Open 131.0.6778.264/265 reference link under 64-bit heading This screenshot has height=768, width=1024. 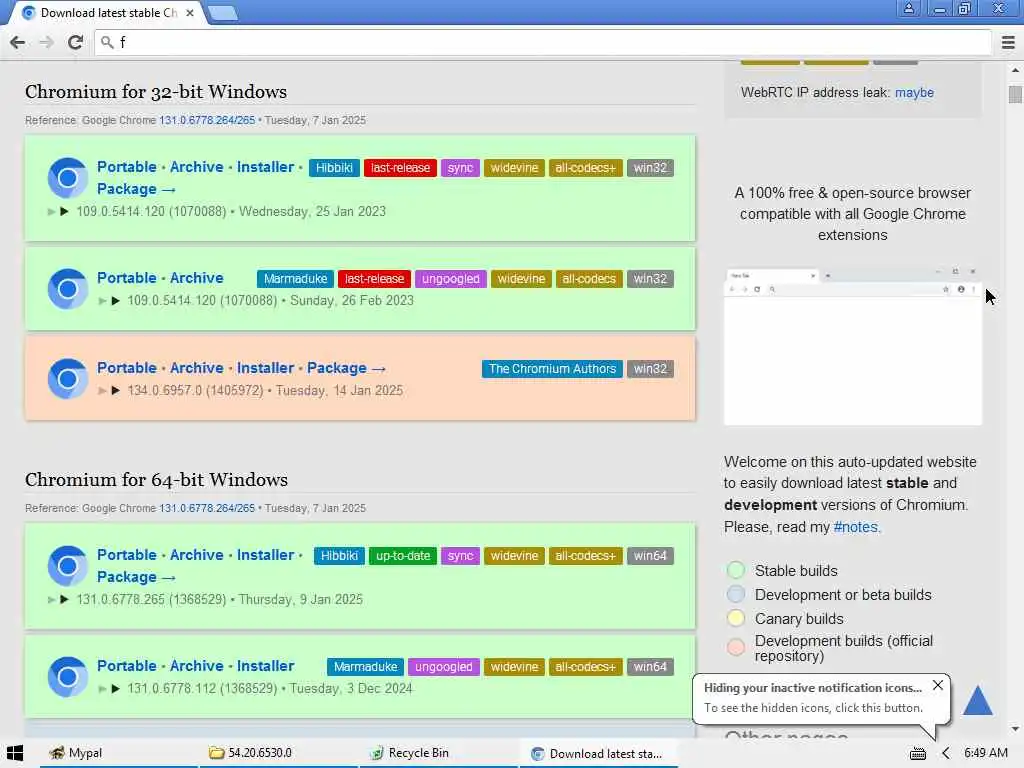pos(207,508)
